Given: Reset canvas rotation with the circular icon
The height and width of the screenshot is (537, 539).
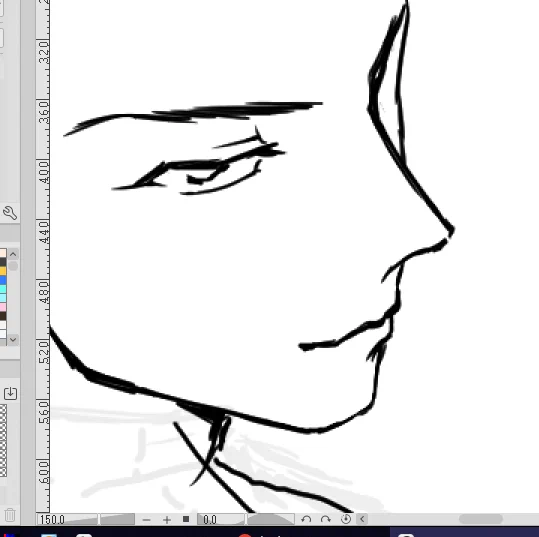Looking at the screenshot, I should click(346, 519).
